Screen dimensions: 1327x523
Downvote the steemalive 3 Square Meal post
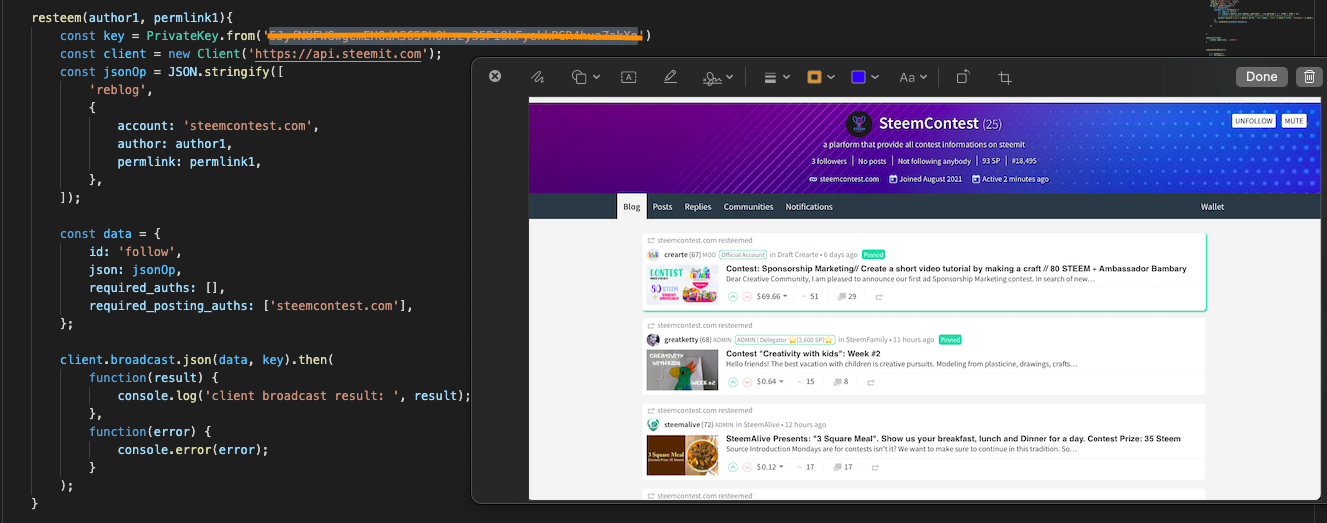[747, 467]
